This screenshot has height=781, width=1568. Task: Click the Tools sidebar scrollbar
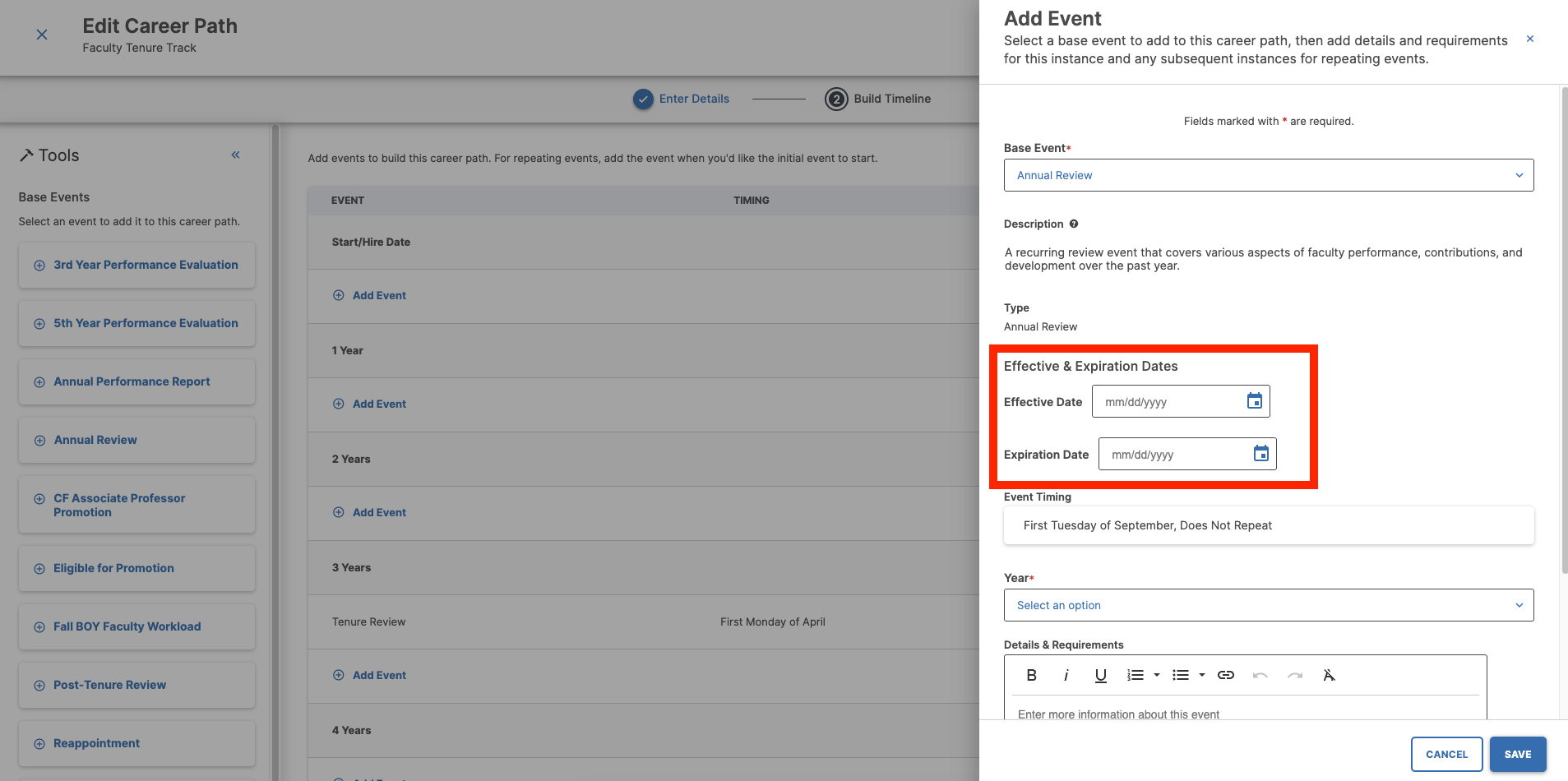pyautogui.click(x=275, y=452)
